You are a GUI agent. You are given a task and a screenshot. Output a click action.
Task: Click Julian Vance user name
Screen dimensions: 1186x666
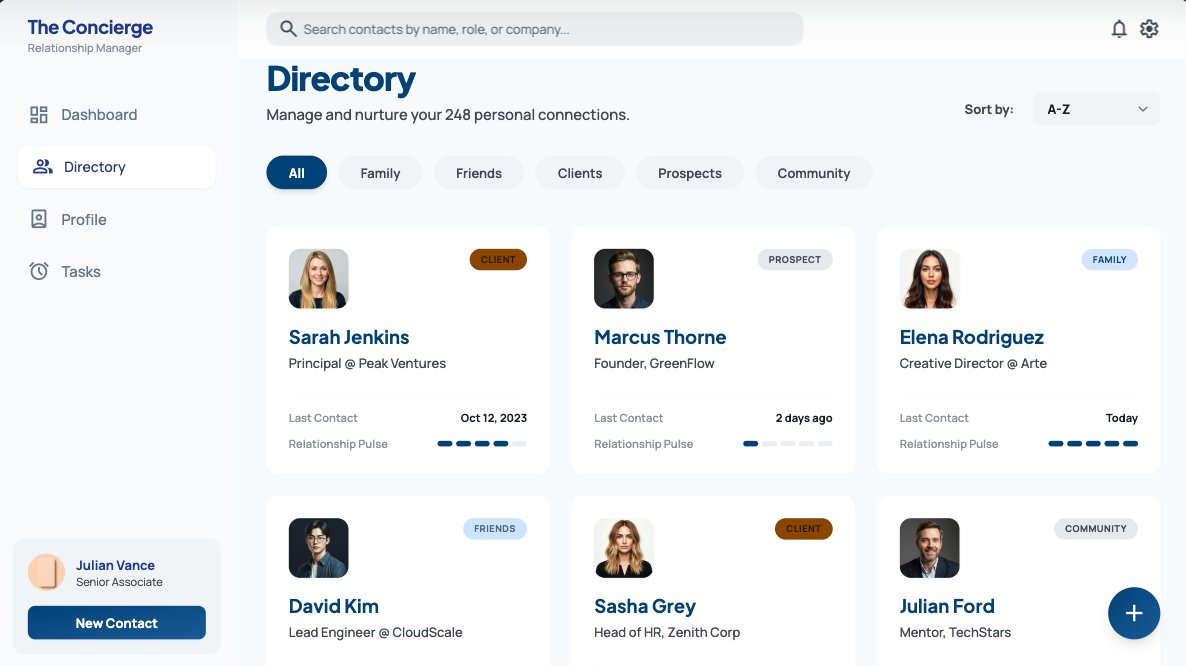tap(115, 565)
